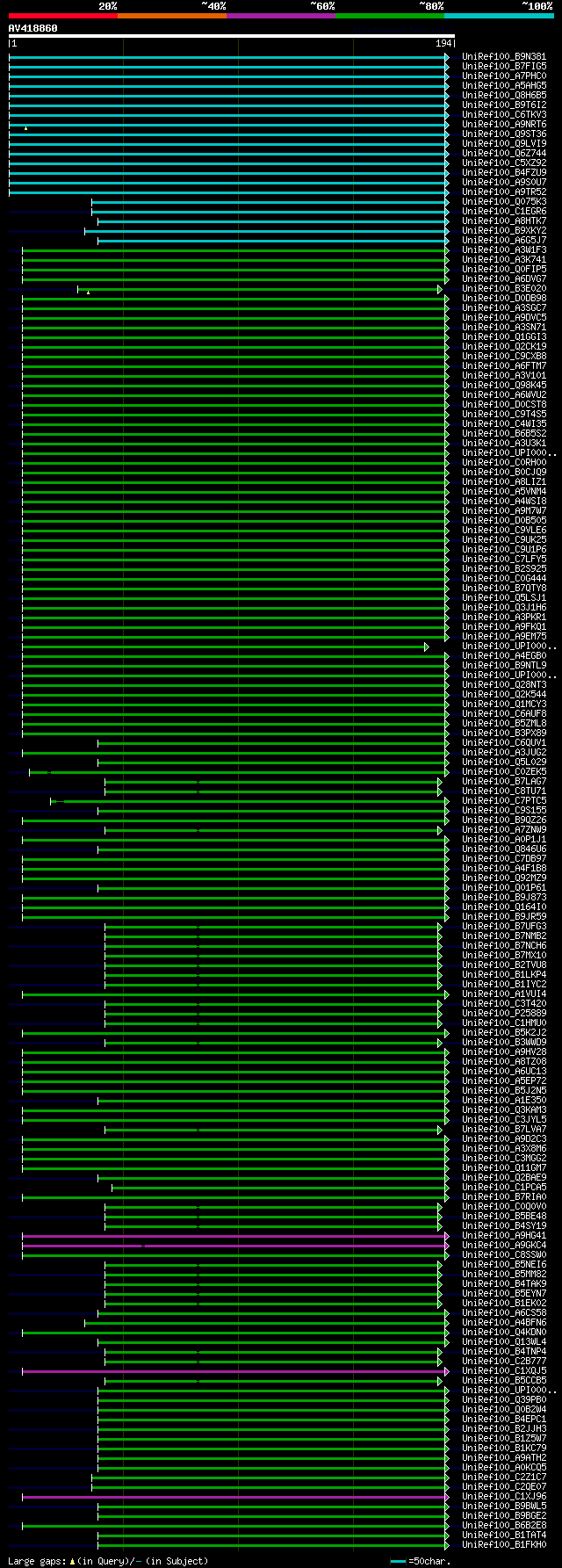Select the hit label UniRef100_D0CST8
The height and width of the screenshot is (1568, 562).
coord(504,404)
